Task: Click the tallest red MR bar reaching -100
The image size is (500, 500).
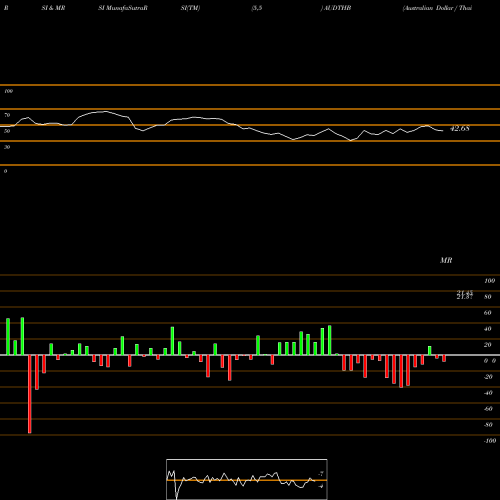Action: point(30,394)
